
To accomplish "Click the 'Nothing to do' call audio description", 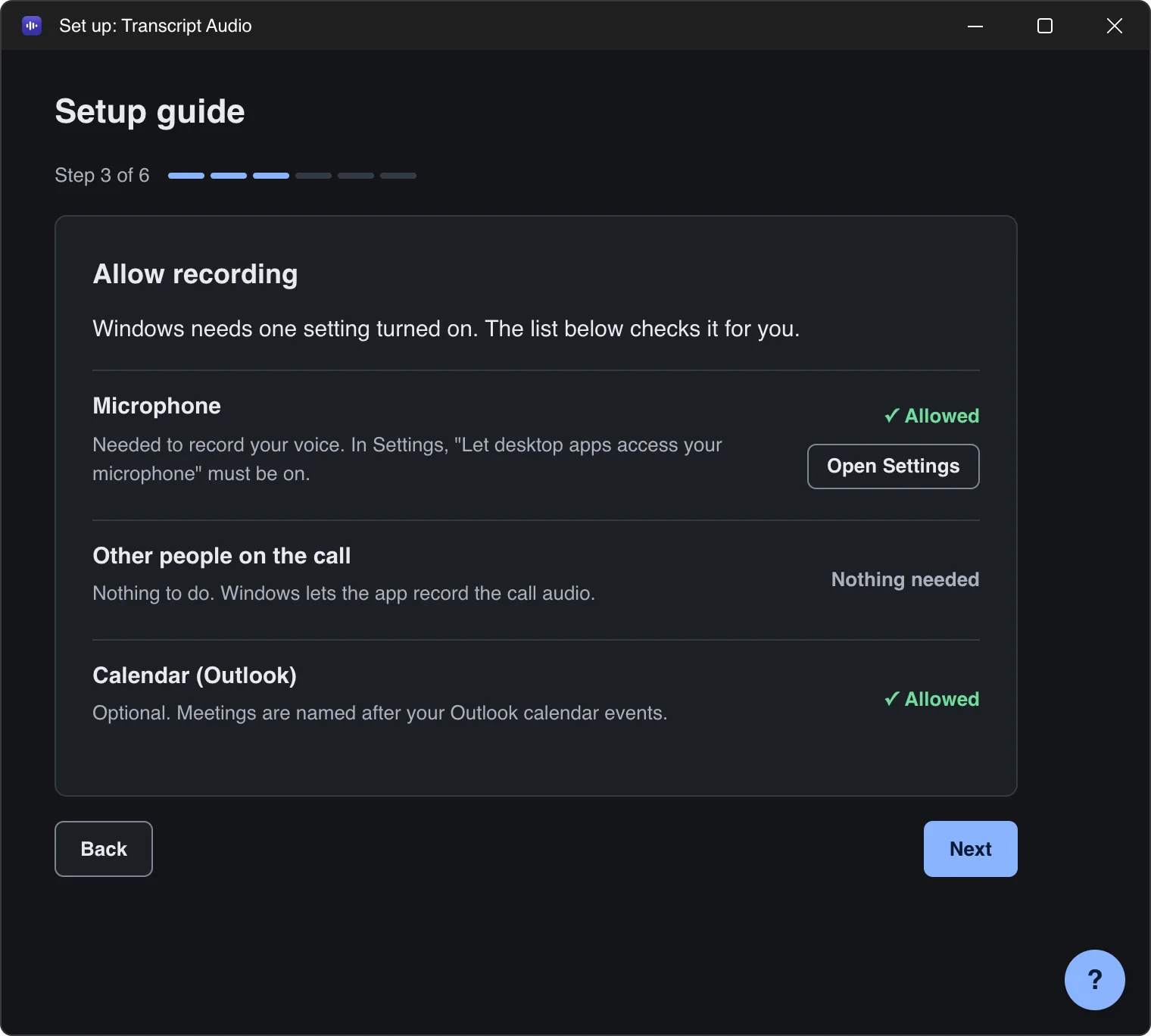I will click(344, 593).
